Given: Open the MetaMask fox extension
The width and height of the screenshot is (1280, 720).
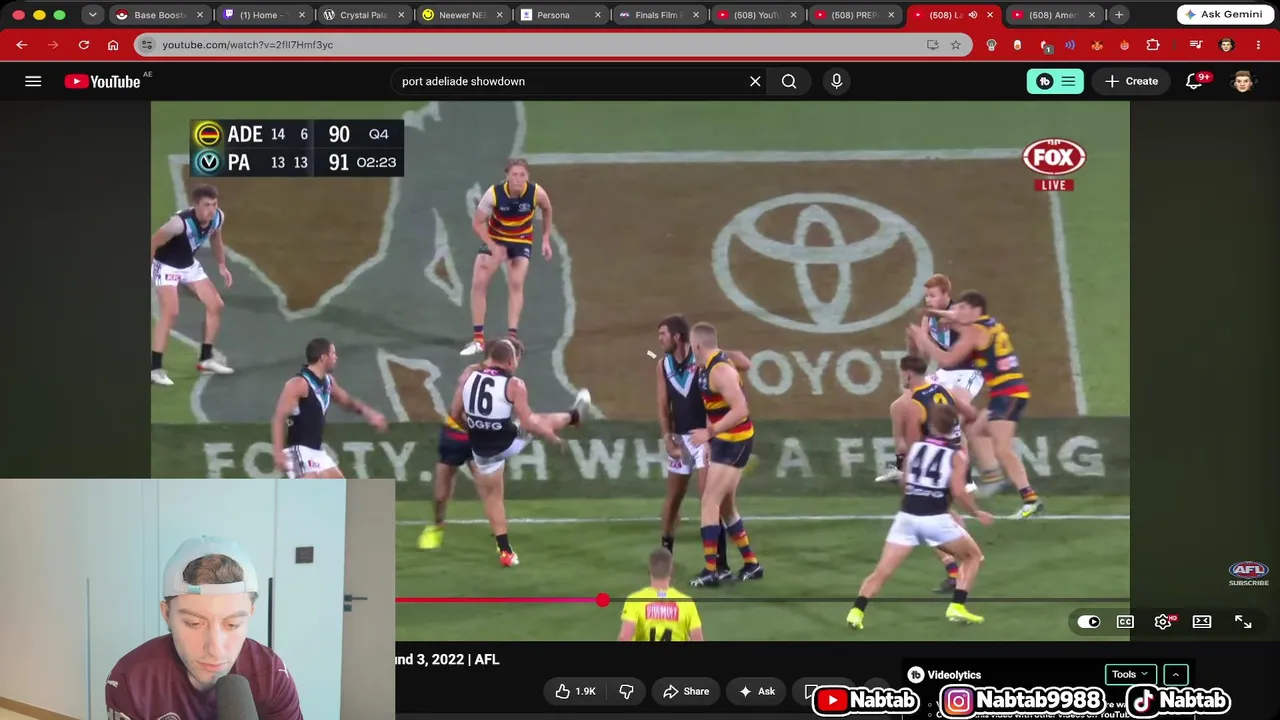Looking at the screenshot, I should 1097,45.
